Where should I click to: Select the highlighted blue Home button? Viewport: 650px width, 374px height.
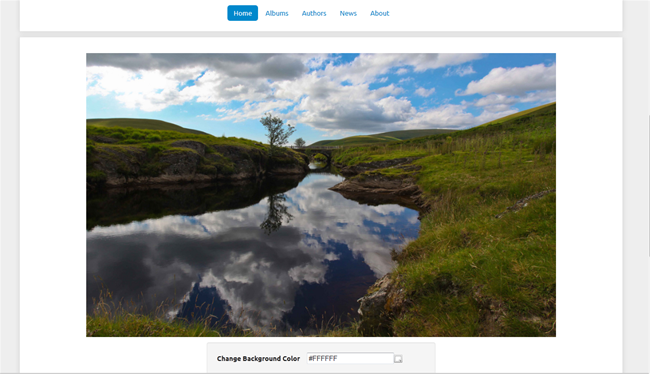click(x=243, y=13)
